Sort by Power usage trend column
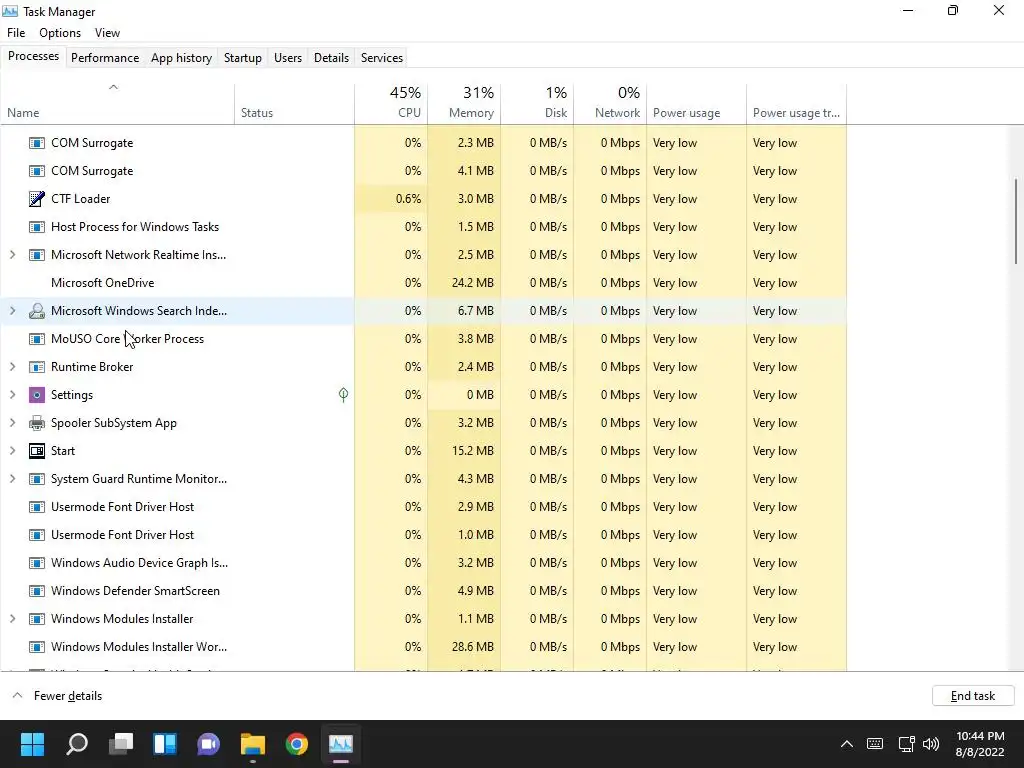 point(797,103)
